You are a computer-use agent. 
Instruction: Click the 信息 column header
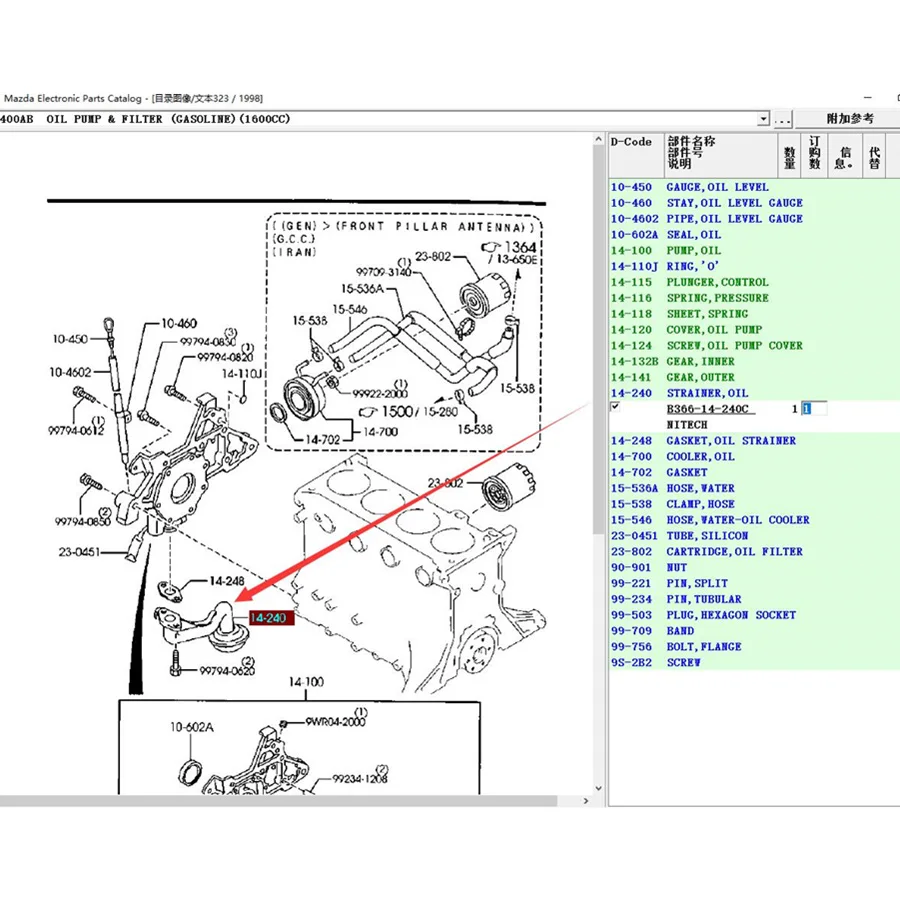(x=845, y=155)
